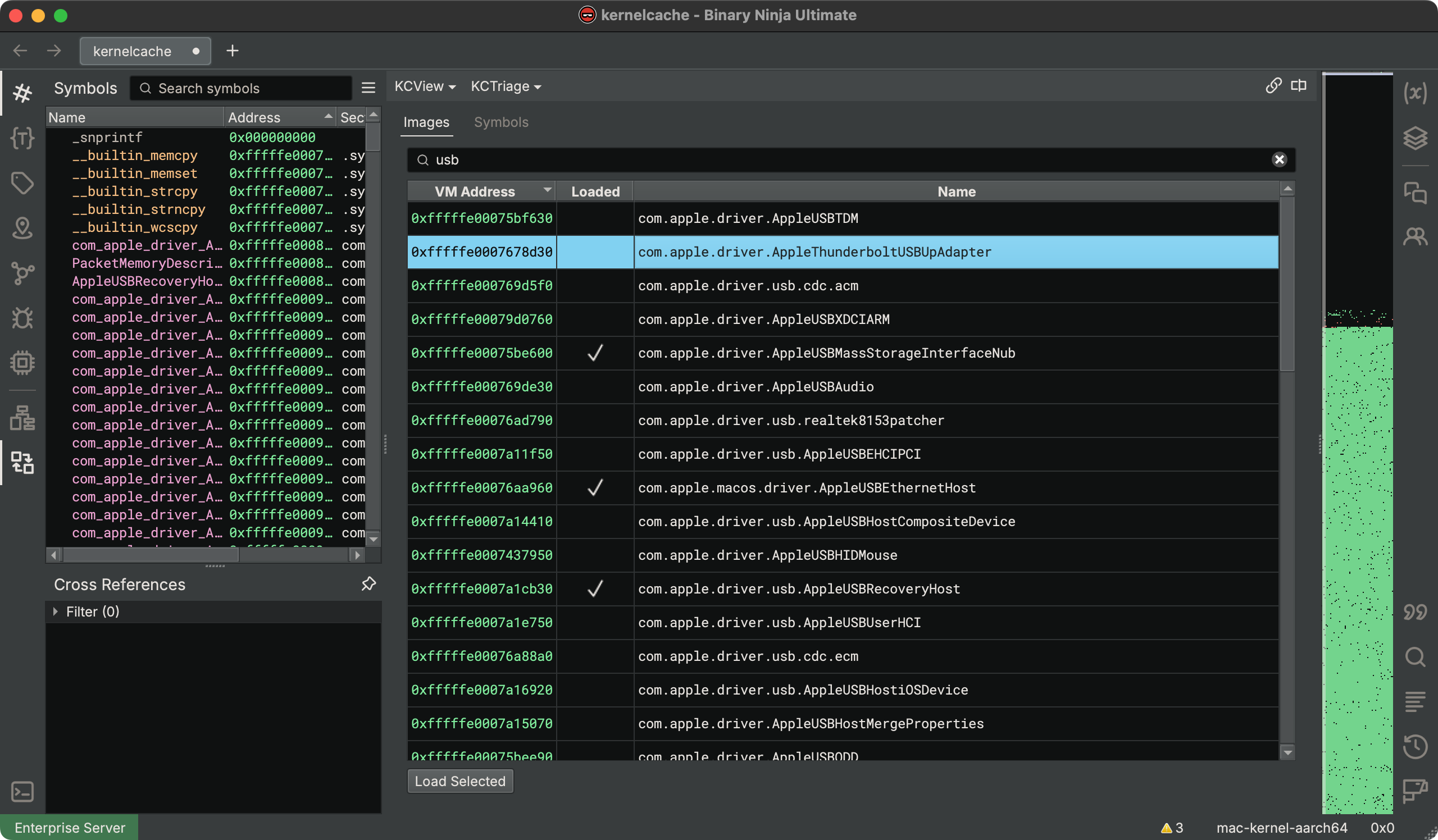Toggle loaded mark for AppleUSBEthernetHost

coord(595,487)
